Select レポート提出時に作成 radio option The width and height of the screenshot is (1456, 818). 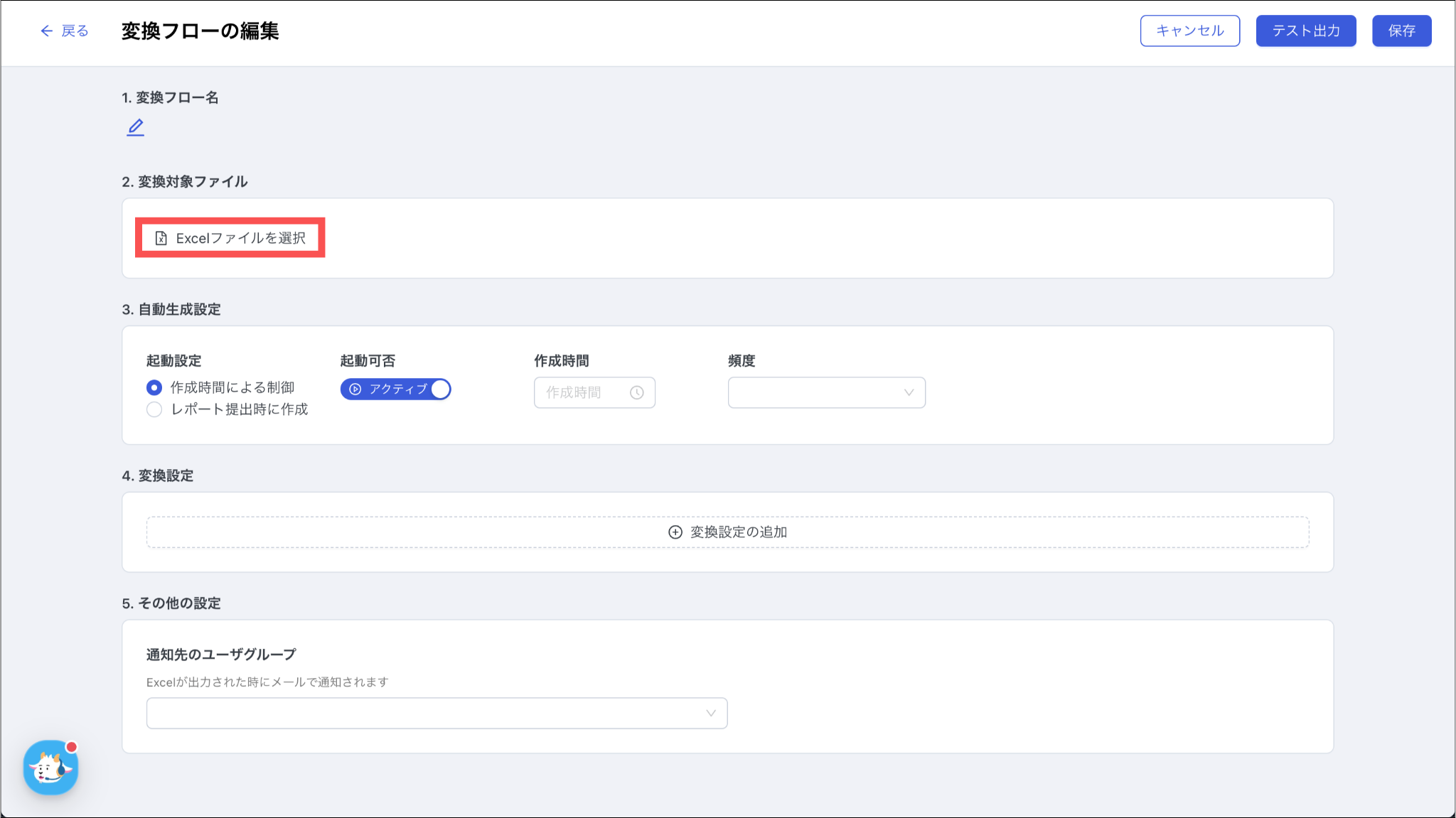coord(154,409)
